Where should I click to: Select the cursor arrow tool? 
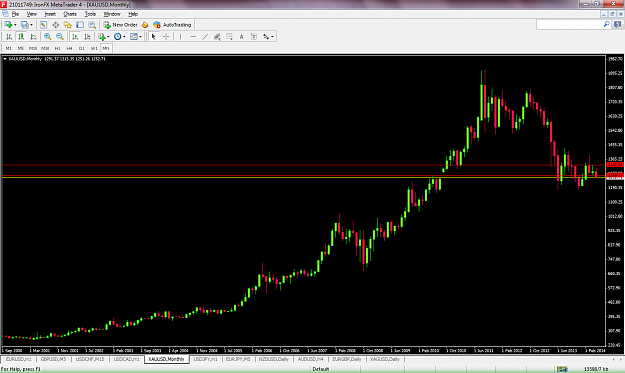pos(153,37)
